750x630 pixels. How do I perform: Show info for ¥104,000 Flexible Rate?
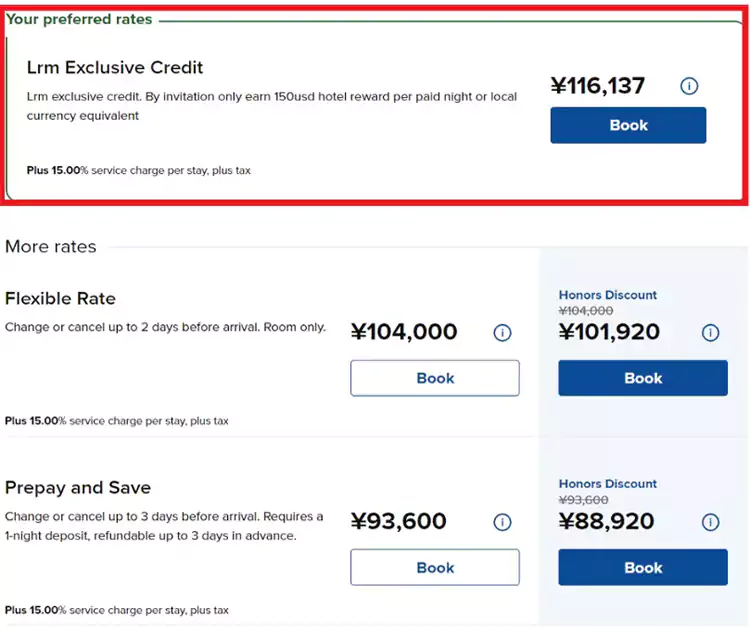[x=503, y=333]
